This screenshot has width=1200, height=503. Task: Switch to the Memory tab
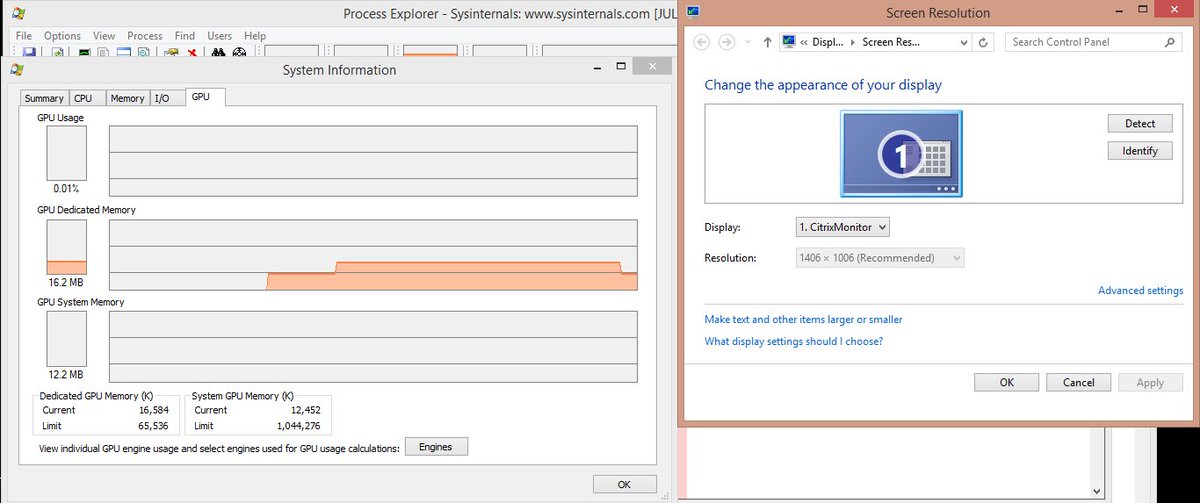[x=127, y=98]
